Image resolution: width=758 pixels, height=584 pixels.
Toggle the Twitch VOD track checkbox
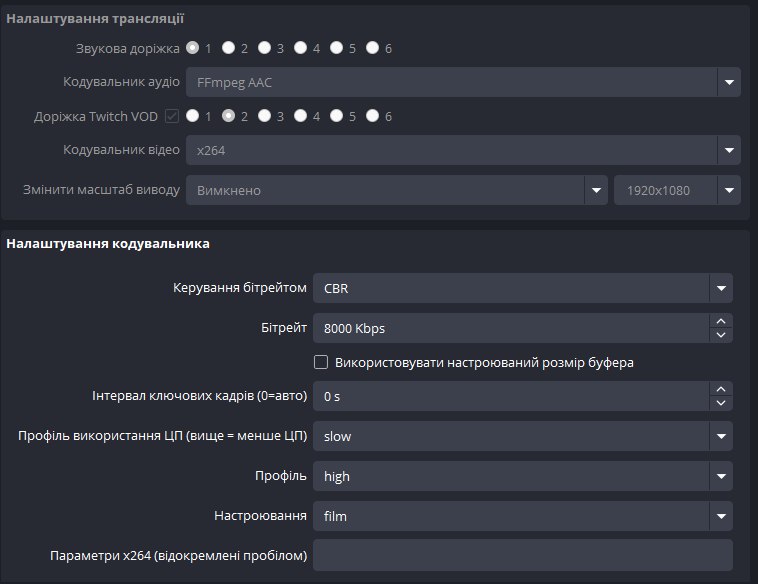tap(172, 116)
